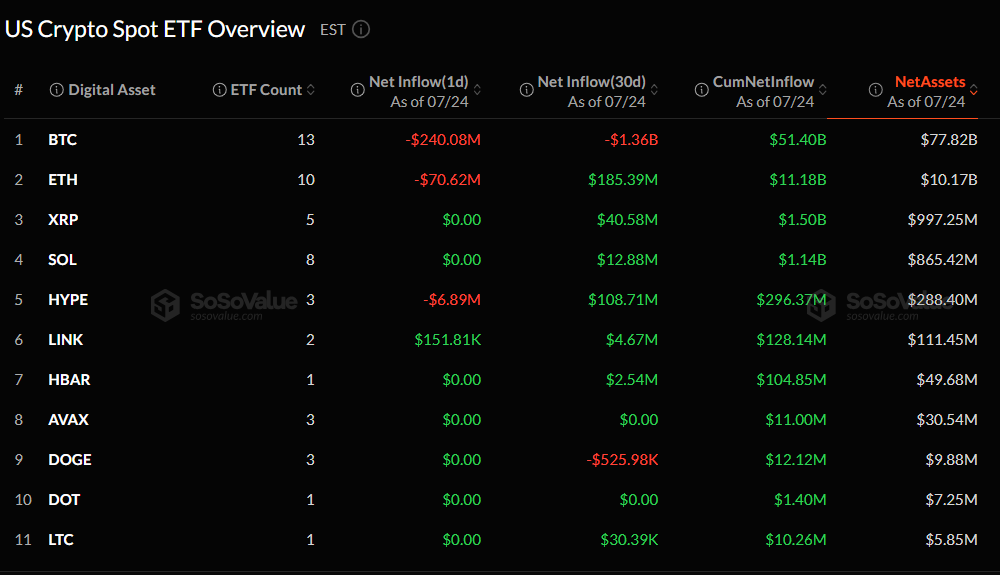Sort by Net Inflow(1d) arrows
The image size is (1000, 575).
477,90
